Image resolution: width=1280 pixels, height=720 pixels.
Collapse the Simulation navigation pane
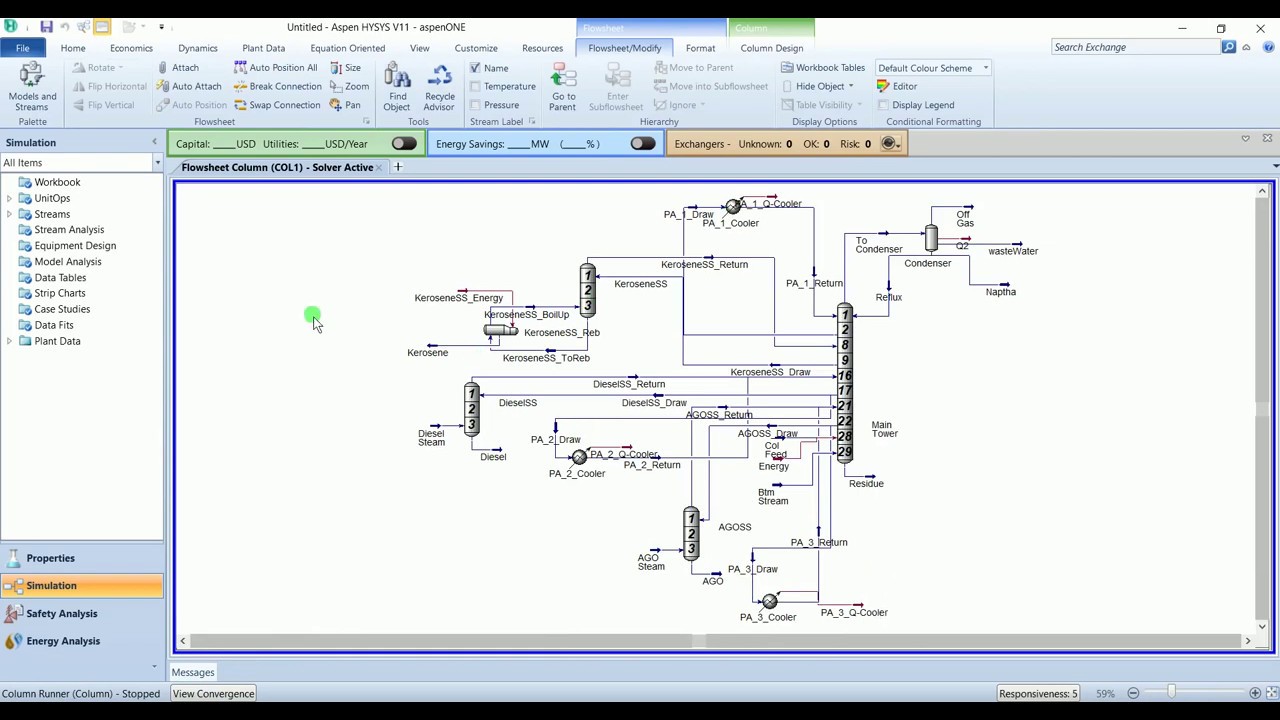(154, 142)
